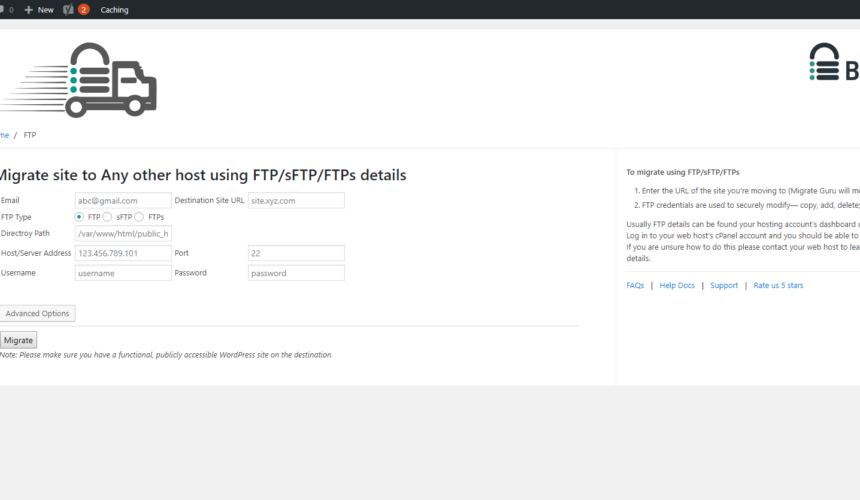The height and width of the screenshot is (500, 860).
Task: Click the Username input field
Action: [x=123, y=273]
